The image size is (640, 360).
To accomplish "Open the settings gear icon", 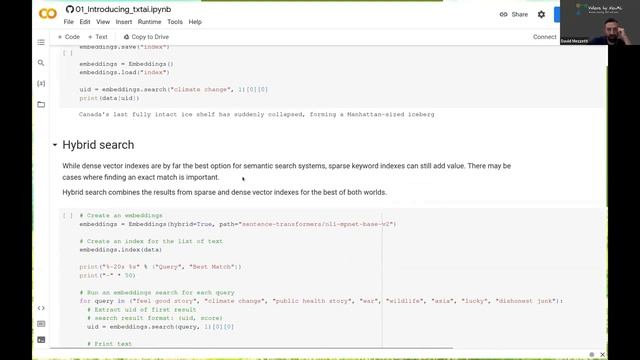I will click(x=541, y=14).
